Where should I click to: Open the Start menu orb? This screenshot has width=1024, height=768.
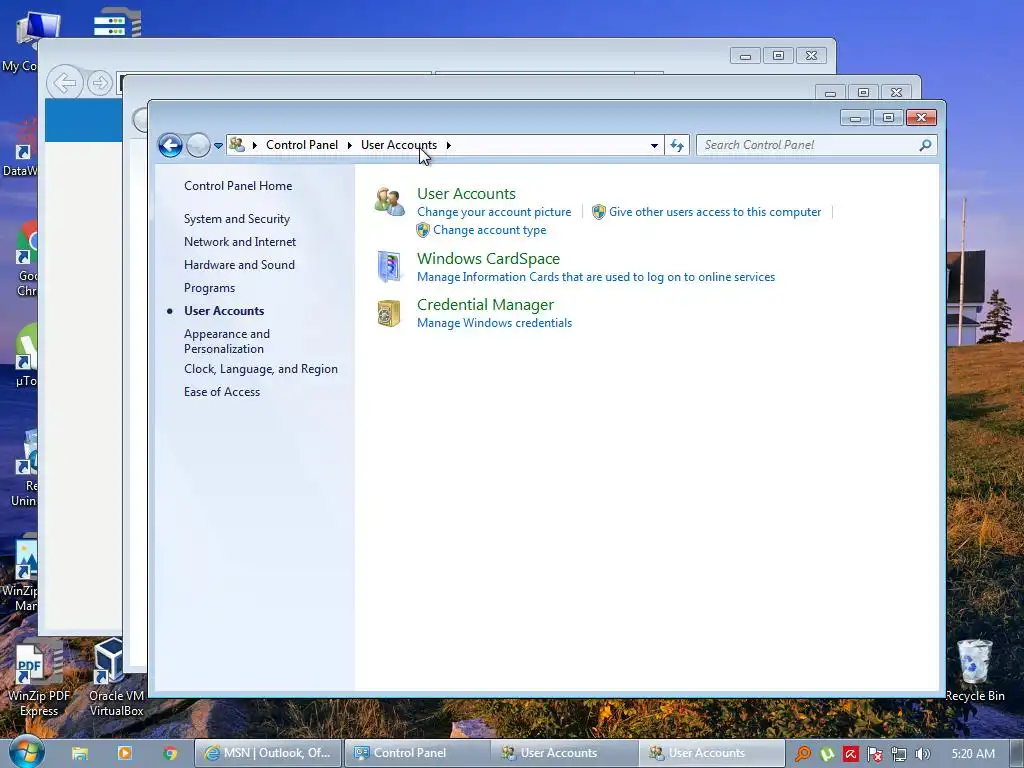(27, 752)
